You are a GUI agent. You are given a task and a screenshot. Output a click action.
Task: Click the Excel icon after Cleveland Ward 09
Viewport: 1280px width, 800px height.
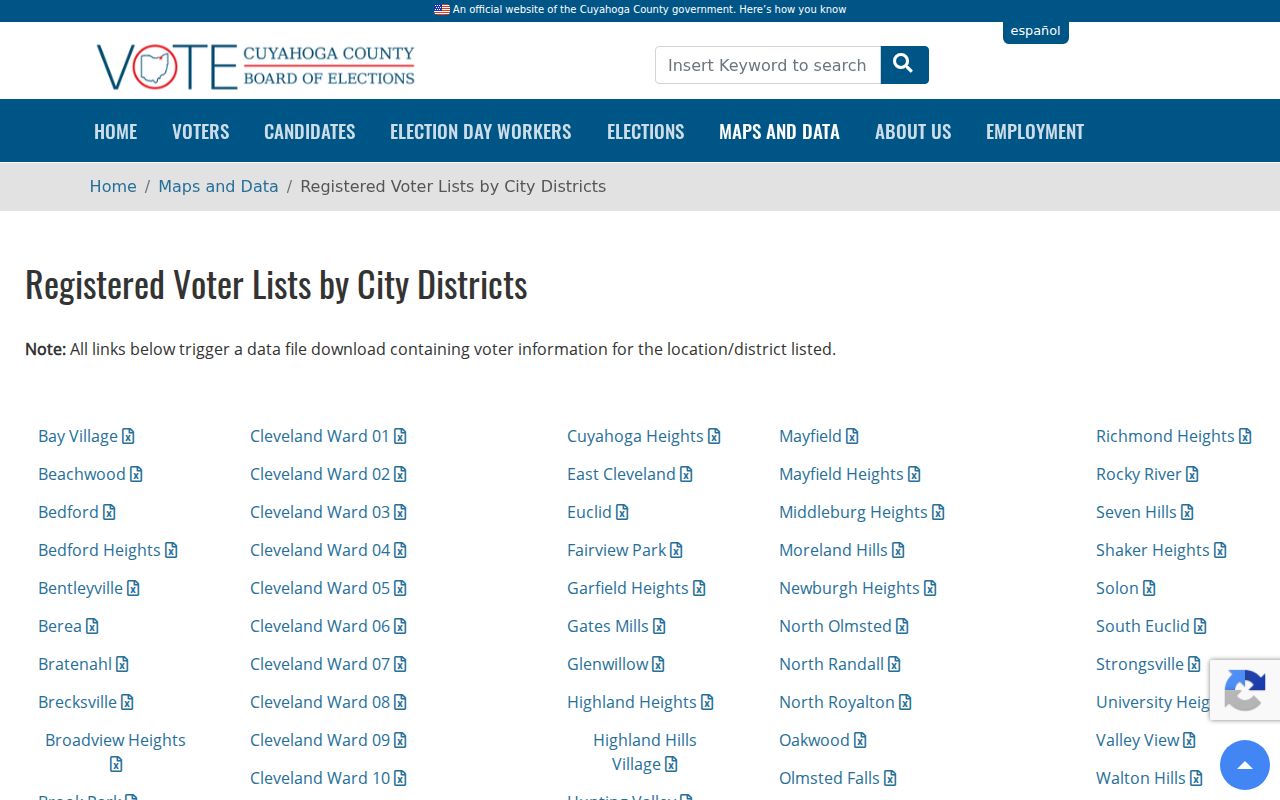tap(400, 740)
